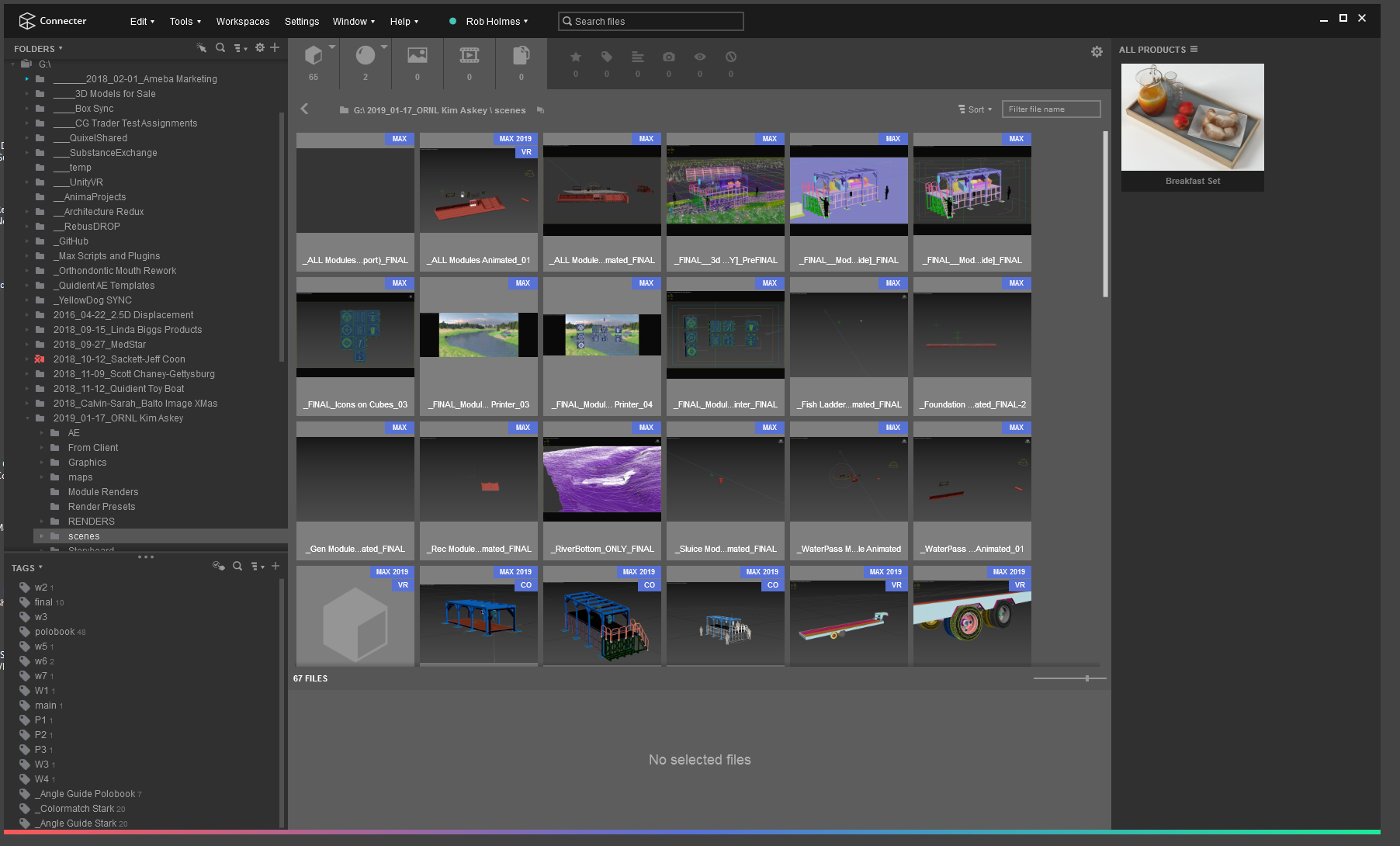Select the other files copy icon

(522, 55)
